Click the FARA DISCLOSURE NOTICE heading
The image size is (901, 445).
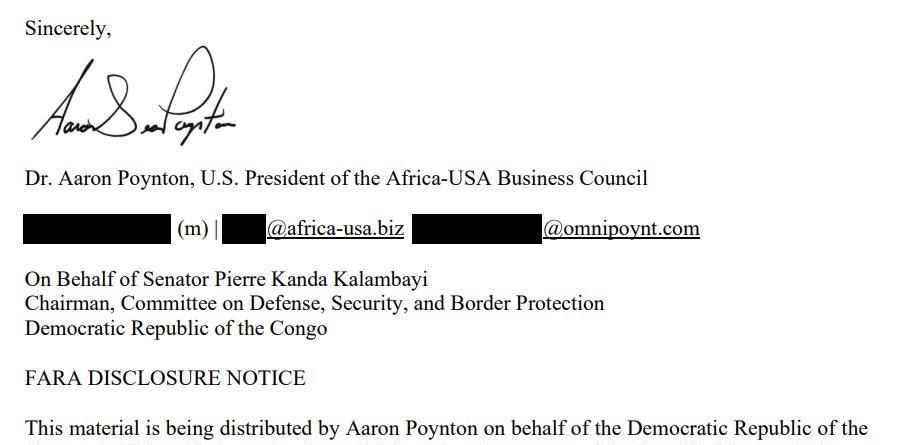(165, 378)
